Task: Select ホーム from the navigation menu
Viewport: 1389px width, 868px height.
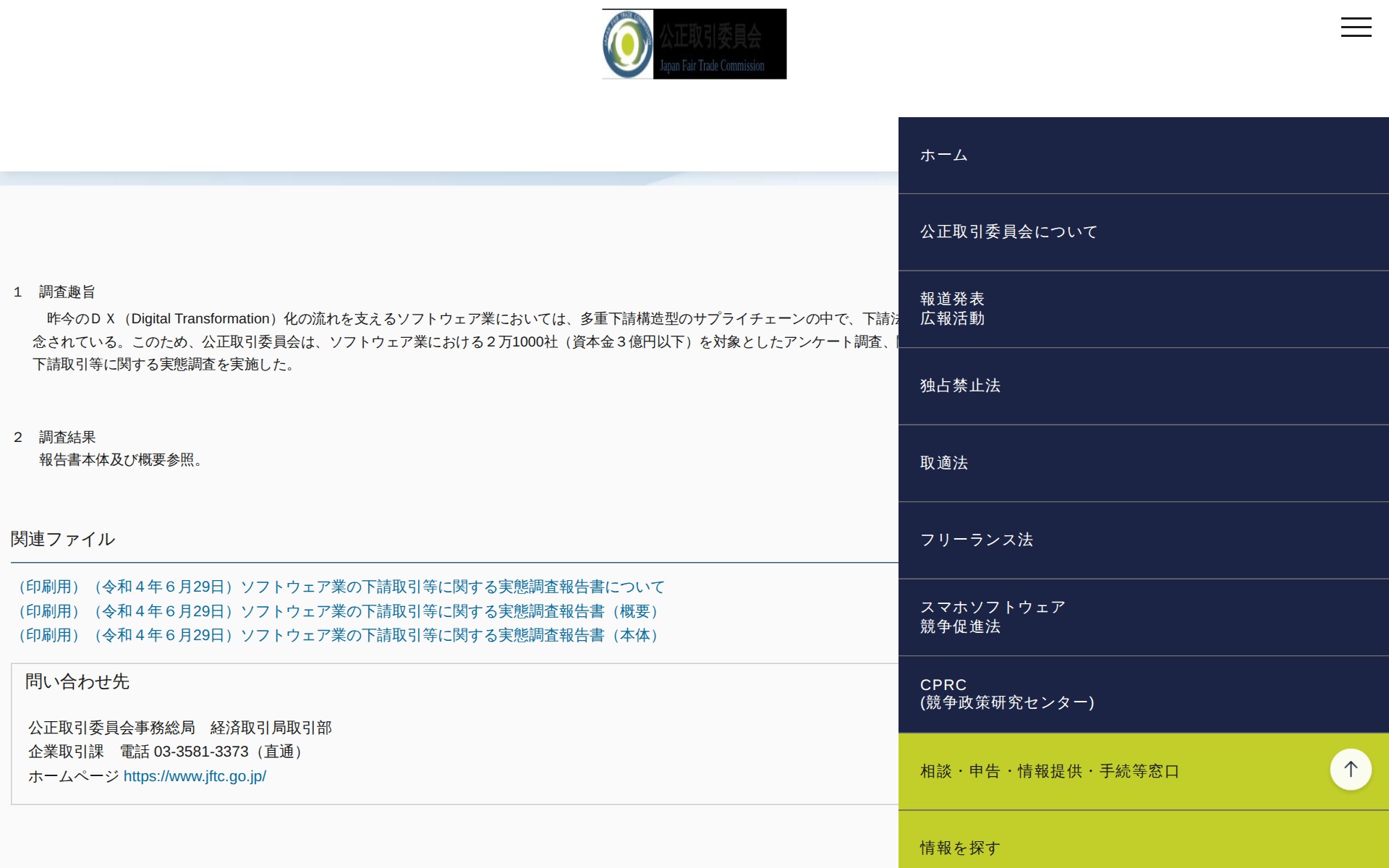Action: click(942, 154)
